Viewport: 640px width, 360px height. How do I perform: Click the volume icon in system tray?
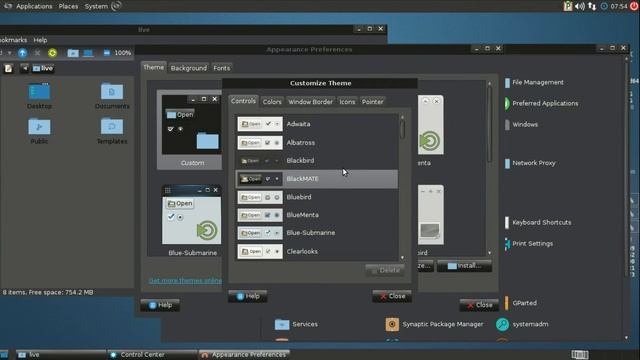pos(580,6)
